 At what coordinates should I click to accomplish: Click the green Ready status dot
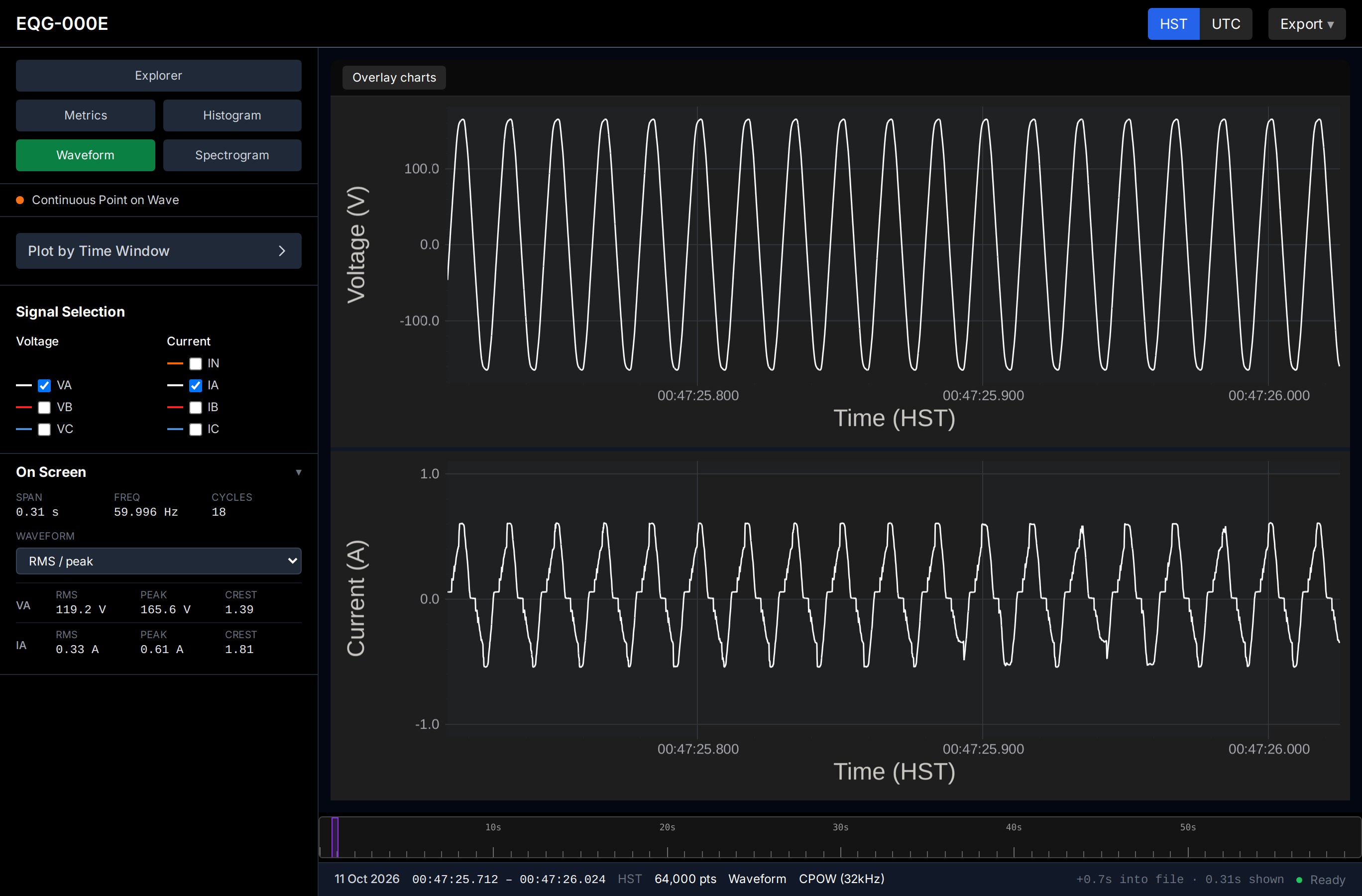(1299, 880)
